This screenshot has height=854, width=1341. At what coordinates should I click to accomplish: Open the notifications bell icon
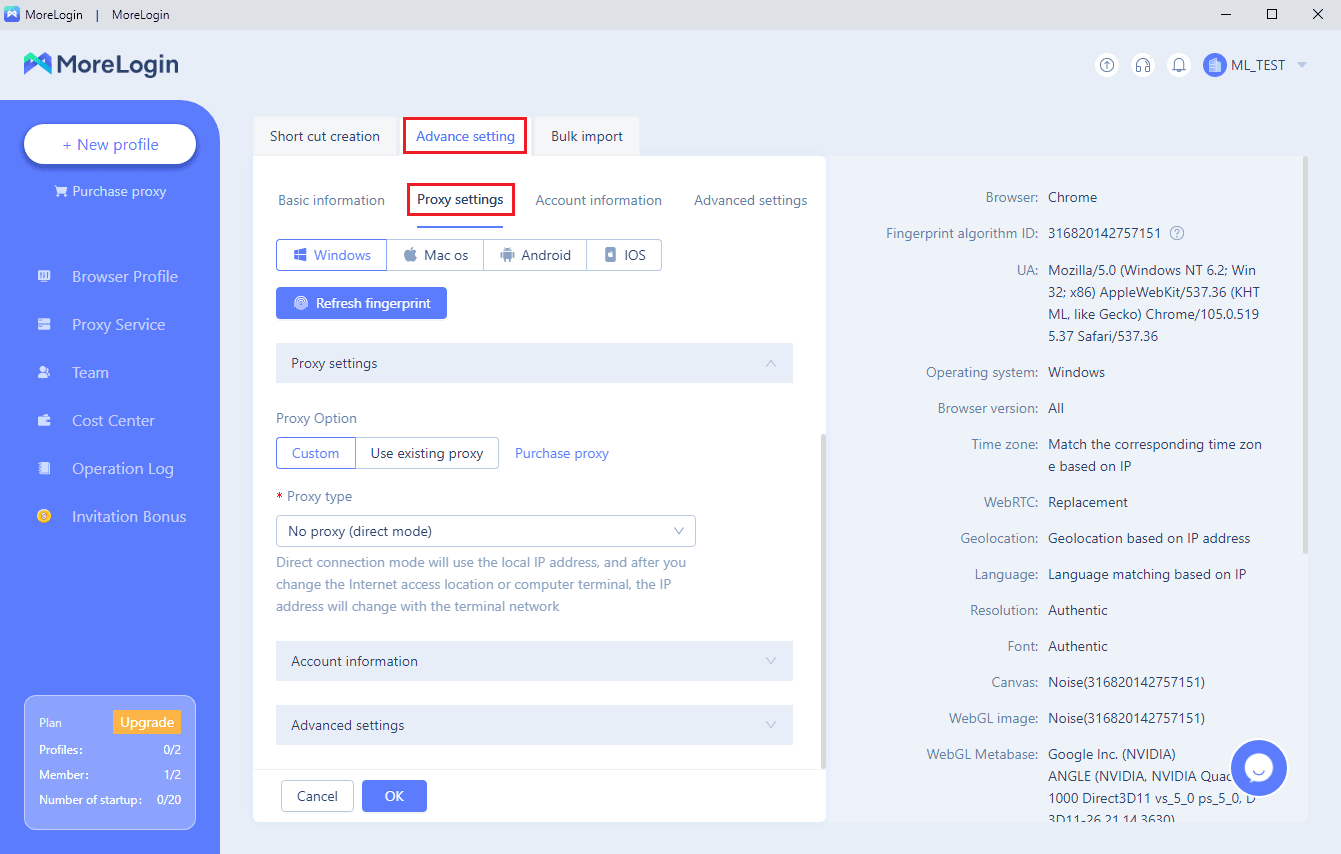pos(1179,65)
